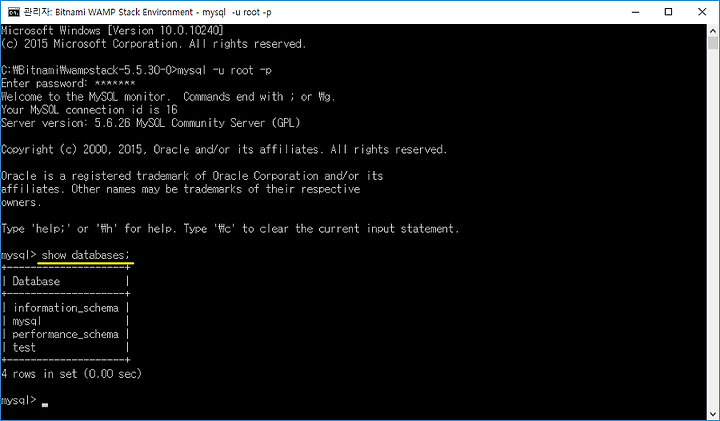Viewport: 720px width, 421px height.
Task: Minimize the Bitnami WAMP Stack window
Action: 636,12
